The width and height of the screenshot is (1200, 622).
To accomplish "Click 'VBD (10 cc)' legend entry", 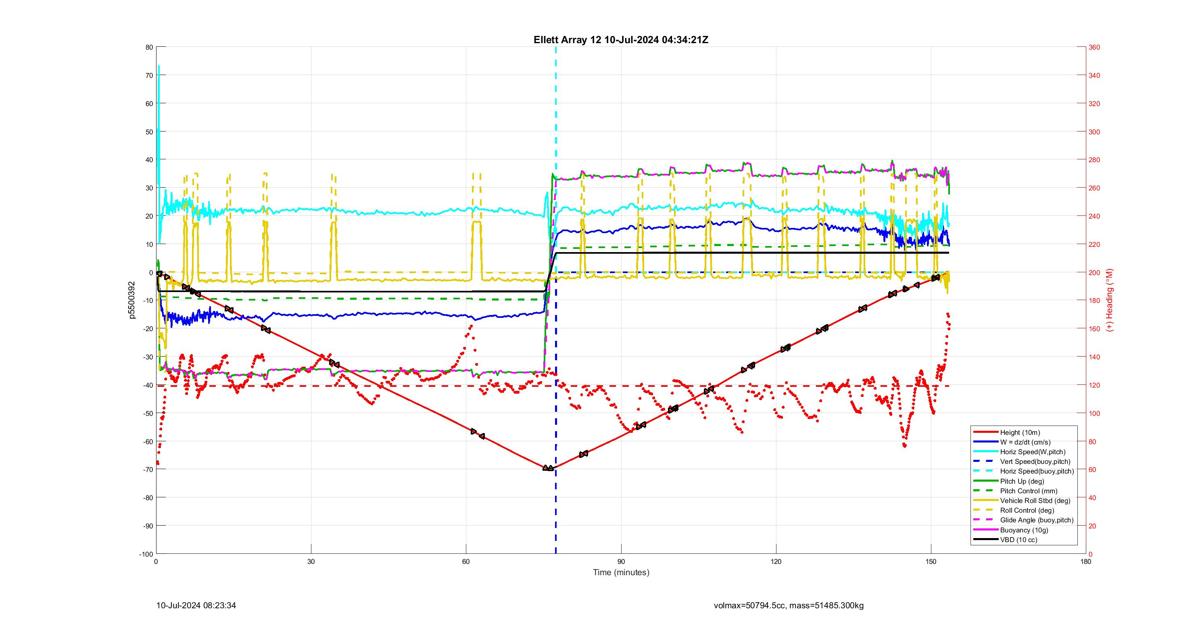I will (x=1021, y=539).
